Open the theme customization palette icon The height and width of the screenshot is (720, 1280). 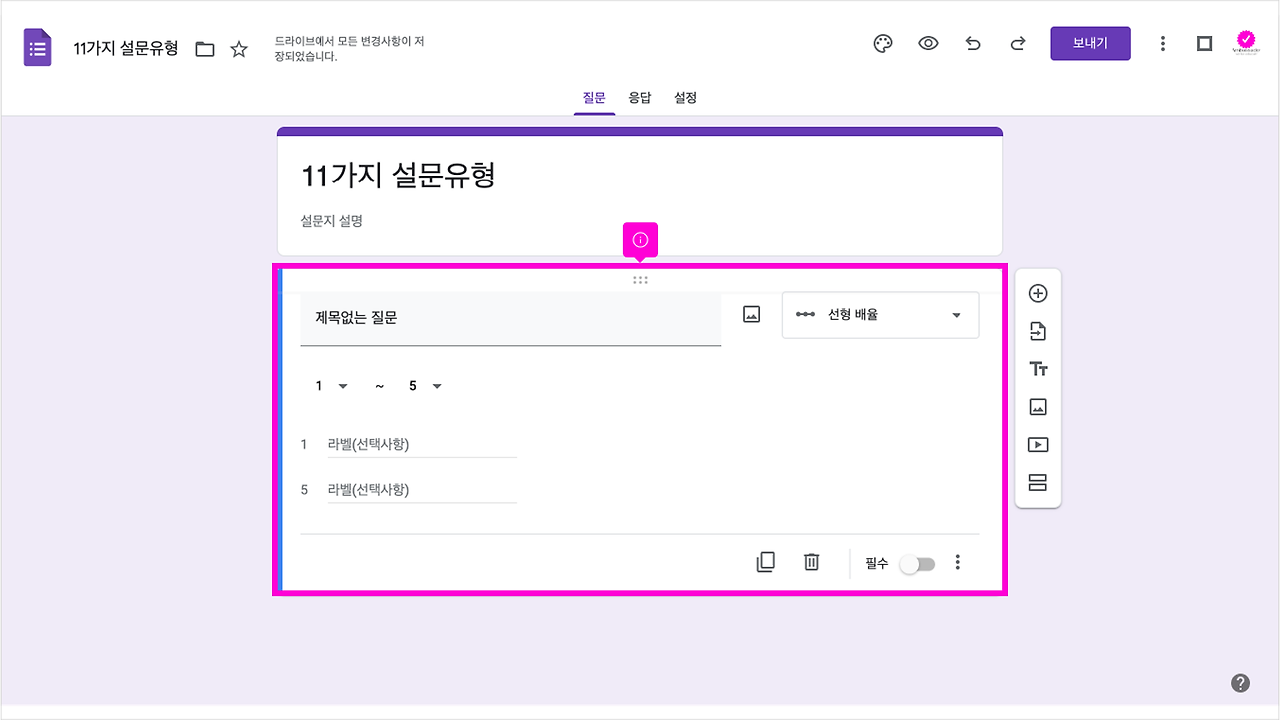(x=881, y=43)
